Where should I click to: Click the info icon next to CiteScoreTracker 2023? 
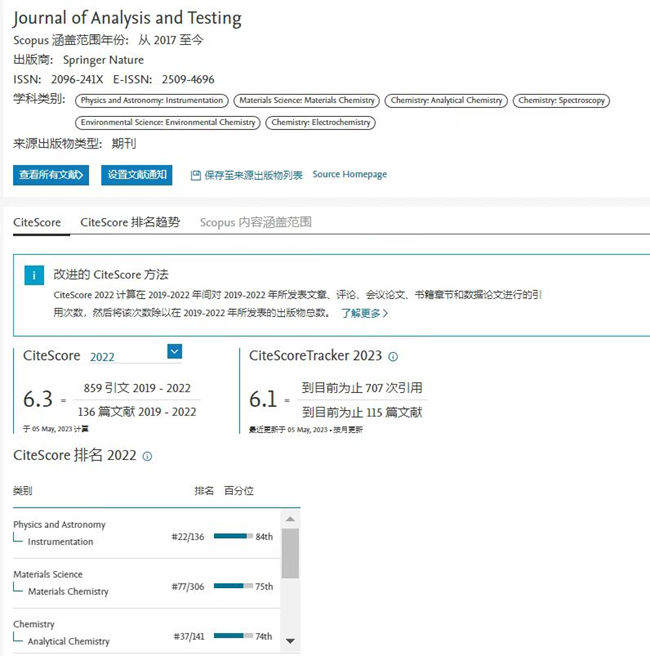click(x=393, y=357)
